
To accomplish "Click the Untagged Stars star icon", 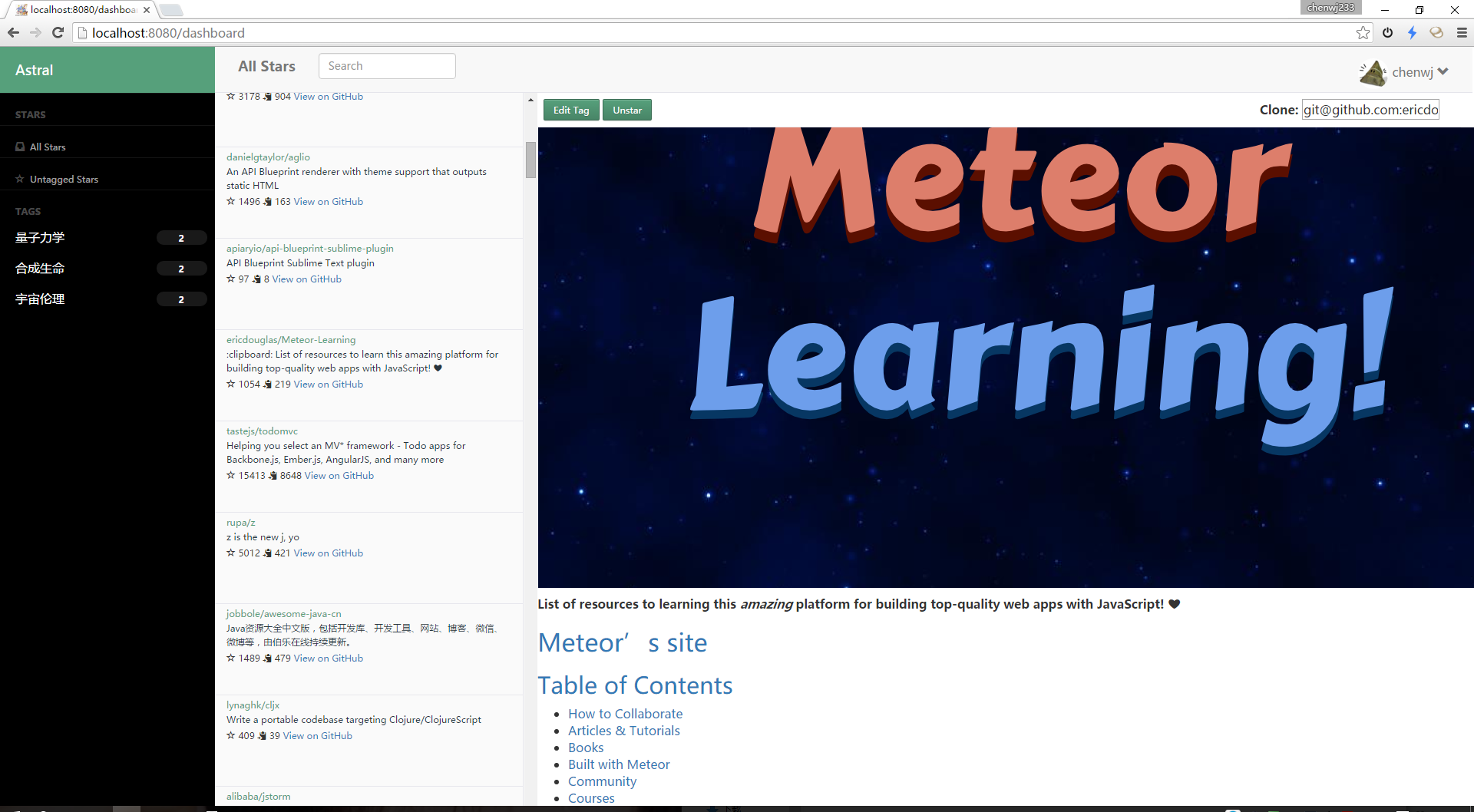I will coord(20,179).
